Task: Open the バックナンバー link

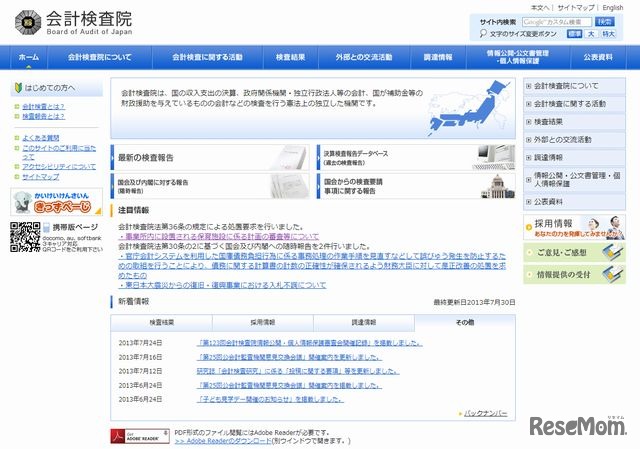Action: pos(486,413)
